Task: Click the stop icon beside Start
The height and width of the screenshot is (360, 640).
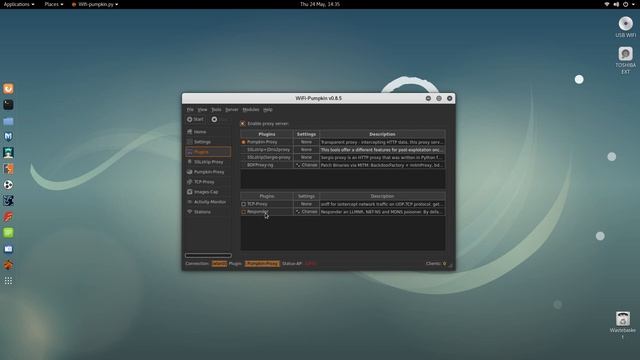Action: coord(214,119)
